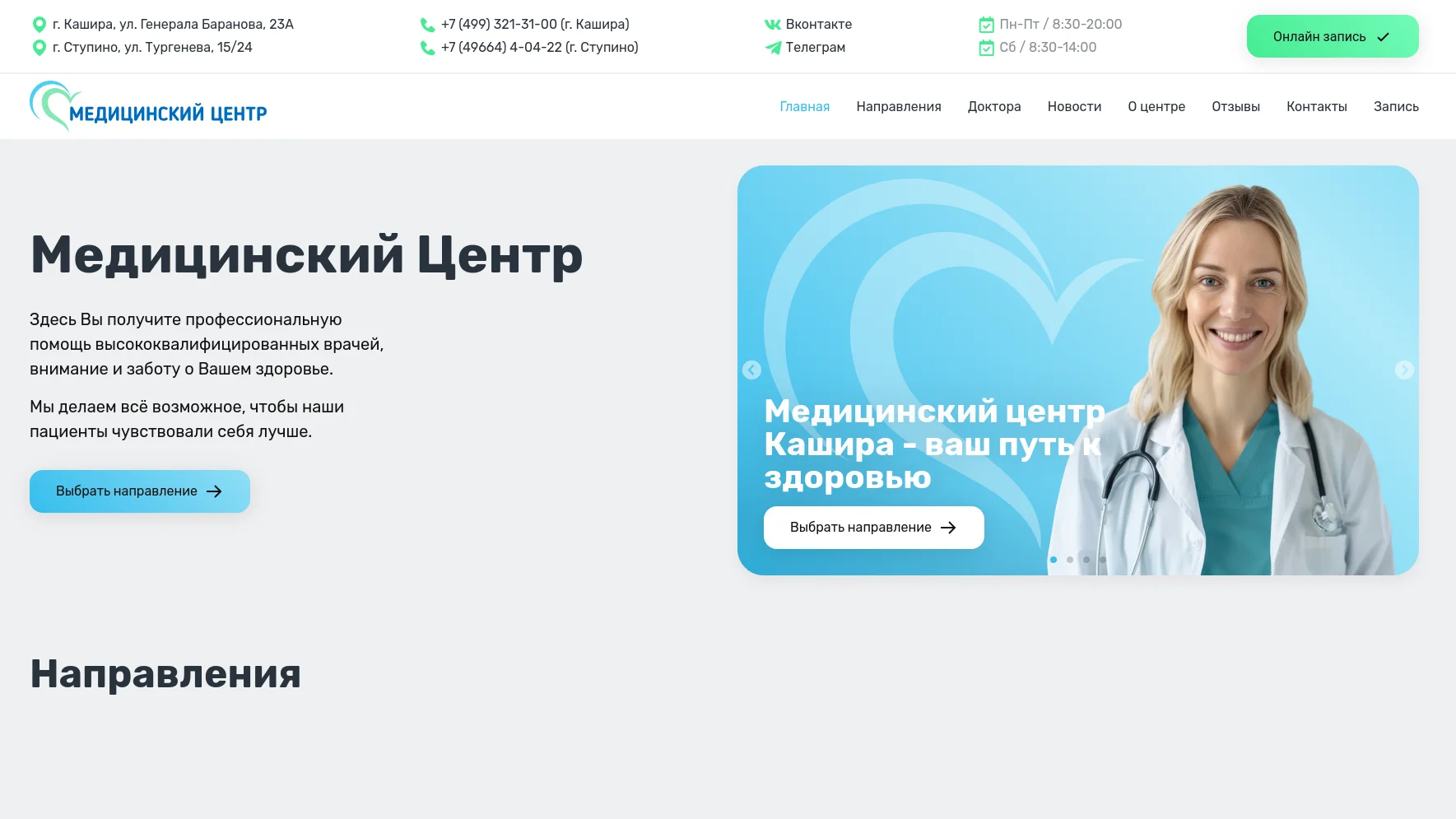
Task: Click the white Выбрать направление button on the banner
Action: 874,528
